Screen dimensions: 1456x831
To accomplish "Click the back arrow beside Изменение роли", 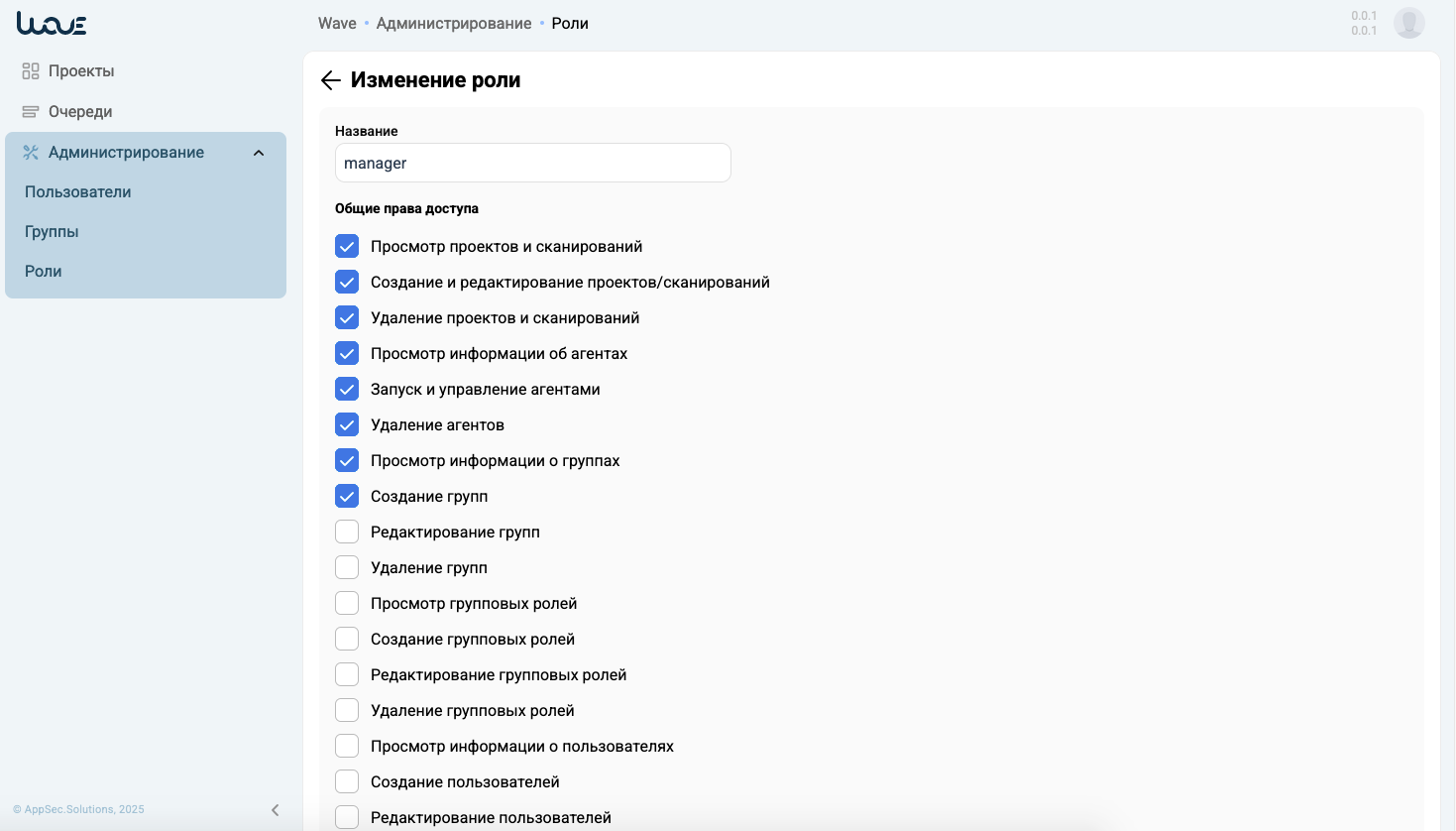I will (331, 80).
